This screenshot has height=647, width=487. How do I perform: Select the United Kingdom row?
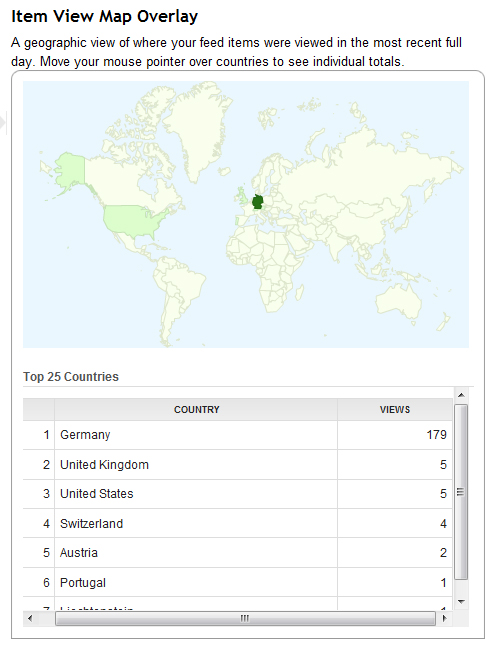(238, 465)
